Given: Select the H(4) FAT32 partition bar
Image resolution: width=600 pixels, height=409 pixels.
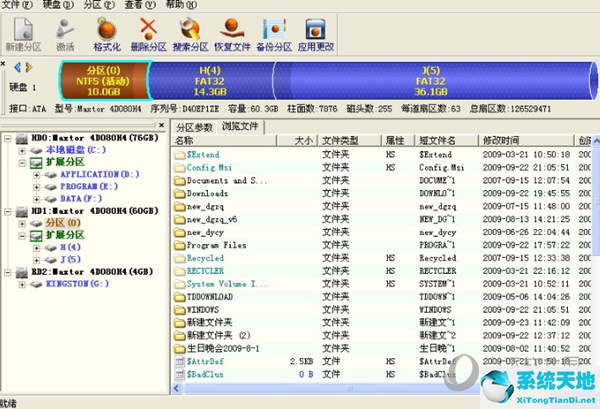Looking at the screenshot, I should point(210,81).
